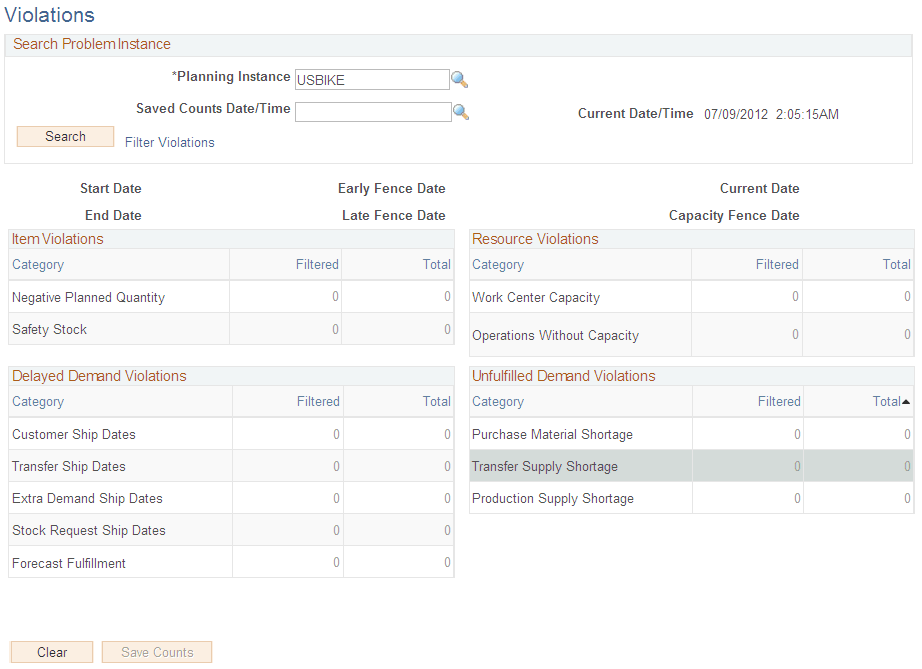Sort Item Violations by Category

pos(38,264)
